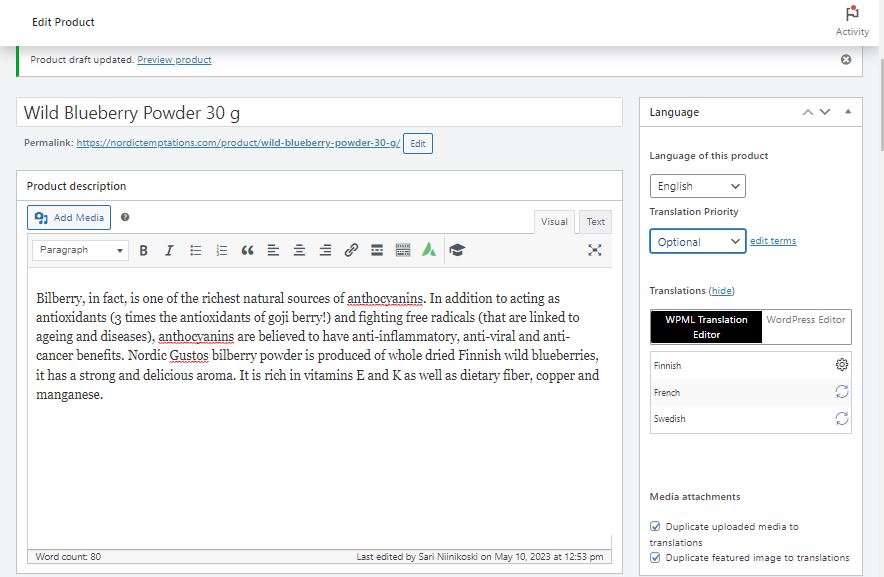884x577 pixels.
Task: Click inside the product description text area
Action: pyautogui.click(x=319, y=408)
